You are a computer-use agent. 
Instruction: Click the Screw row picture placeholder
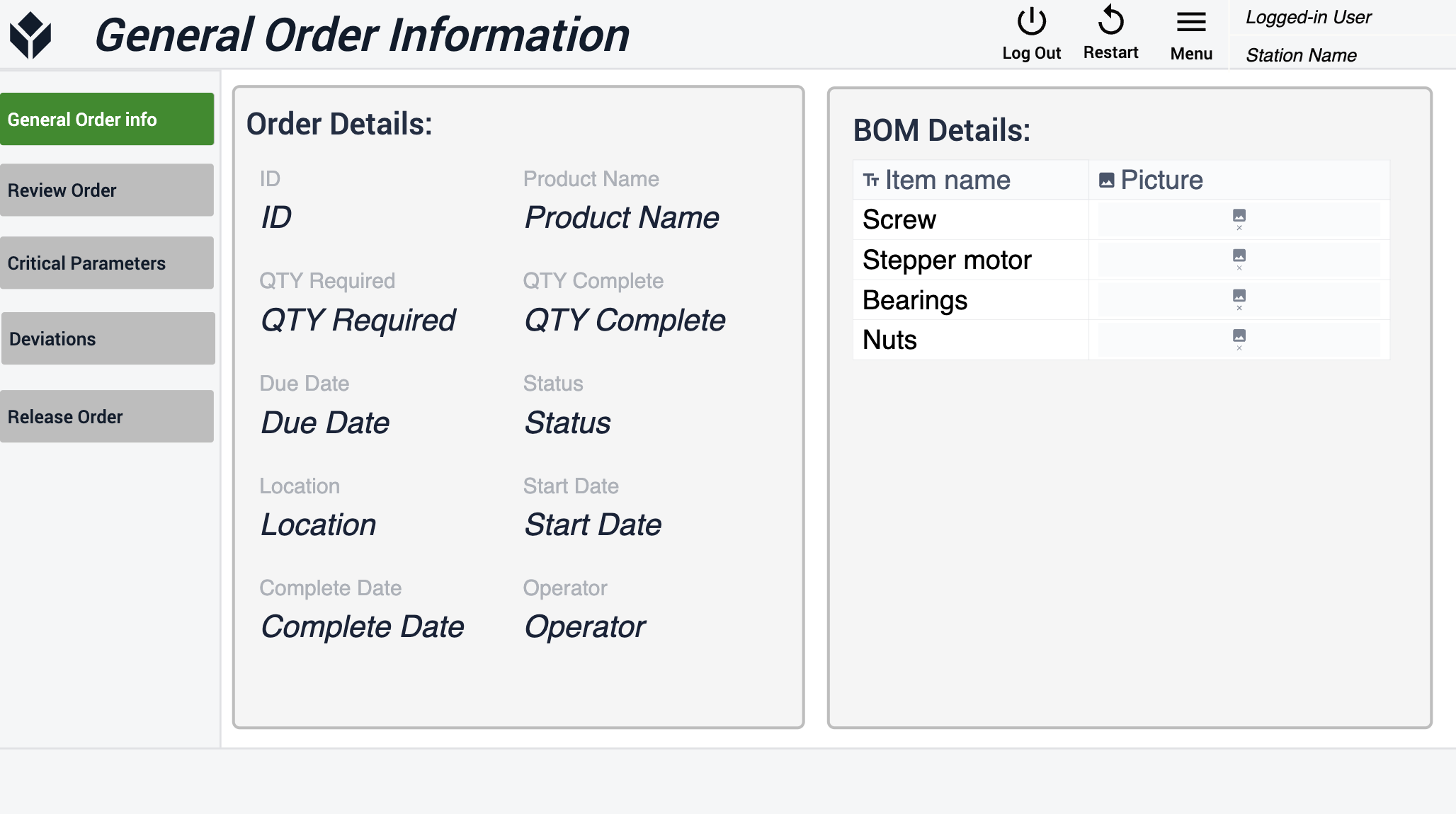click(x=1239, y=219)
